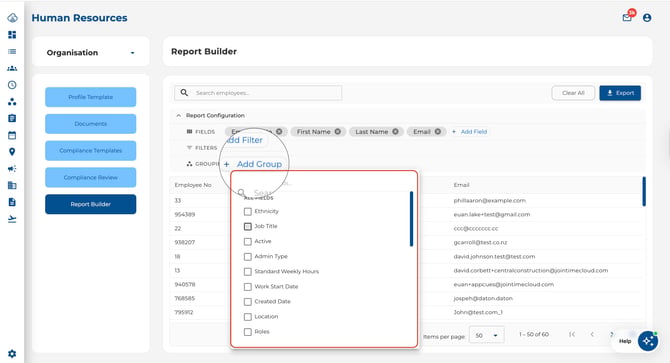Viewport: 670px width, 363px height.
Task: Open the items per page dropdown
Action: (486, 335)
